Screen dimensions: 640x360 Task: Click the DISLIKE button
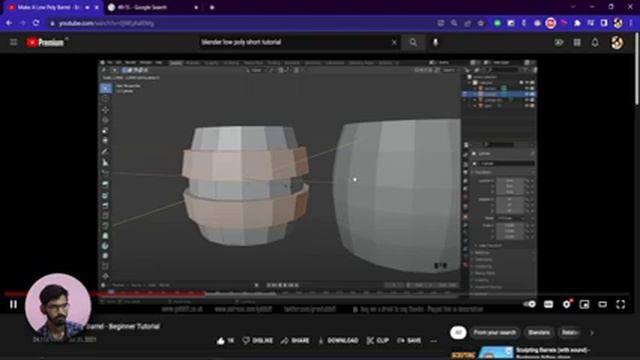(258, 340)
